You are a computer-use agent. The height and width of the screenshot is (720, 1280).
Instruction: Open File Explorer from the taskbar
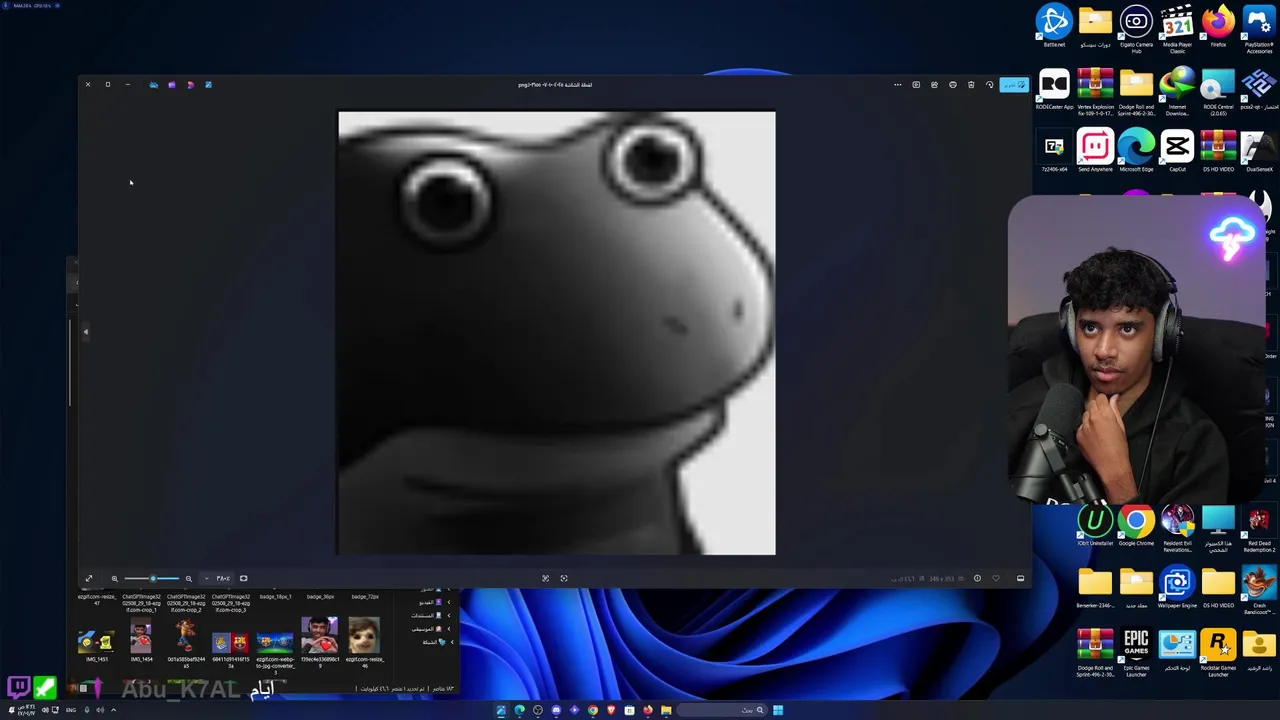click(x=665, y=711)
